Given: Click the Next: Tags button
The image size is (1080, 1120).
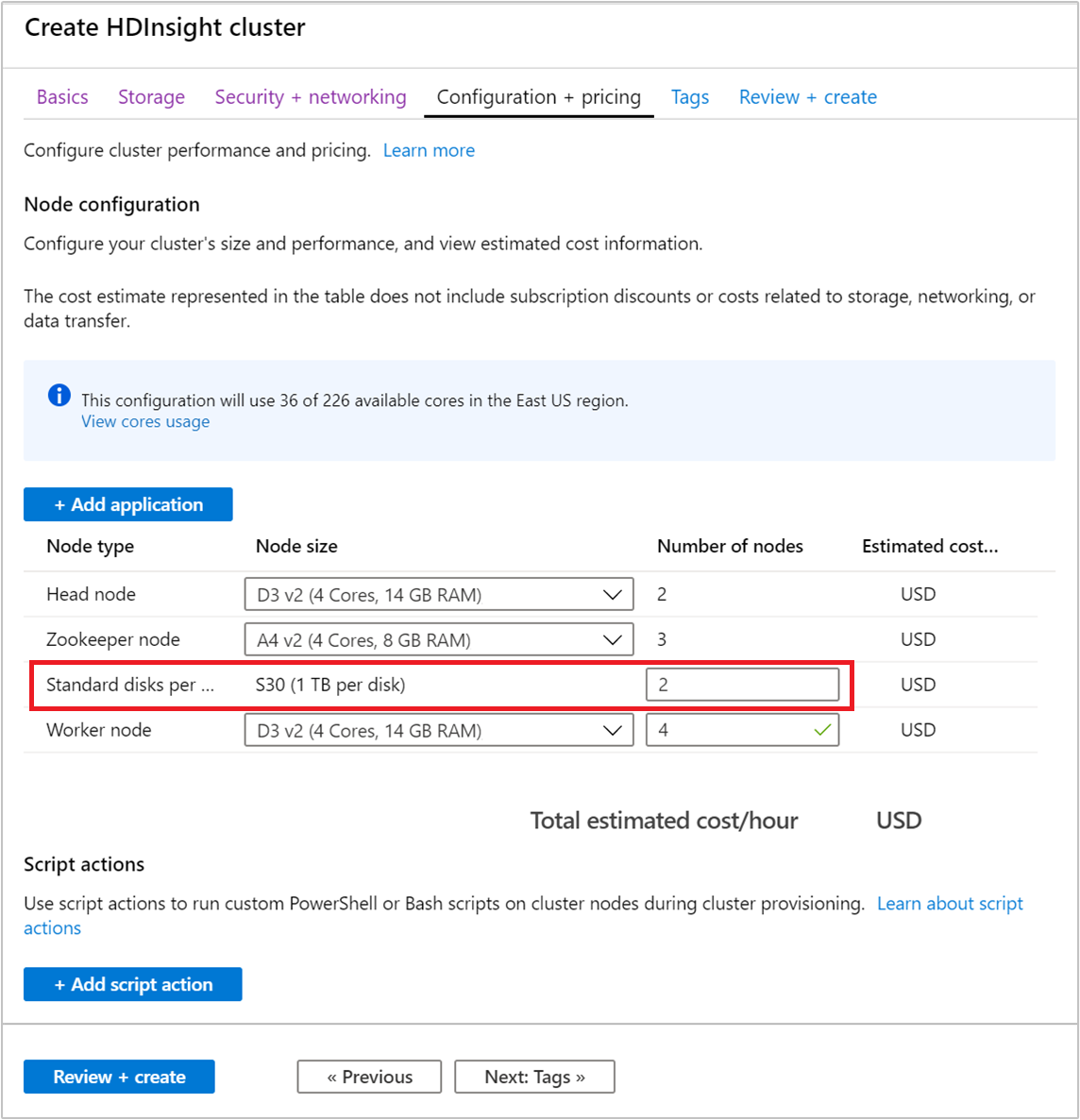Looking at the screenshot, I should coord(534,1077).
